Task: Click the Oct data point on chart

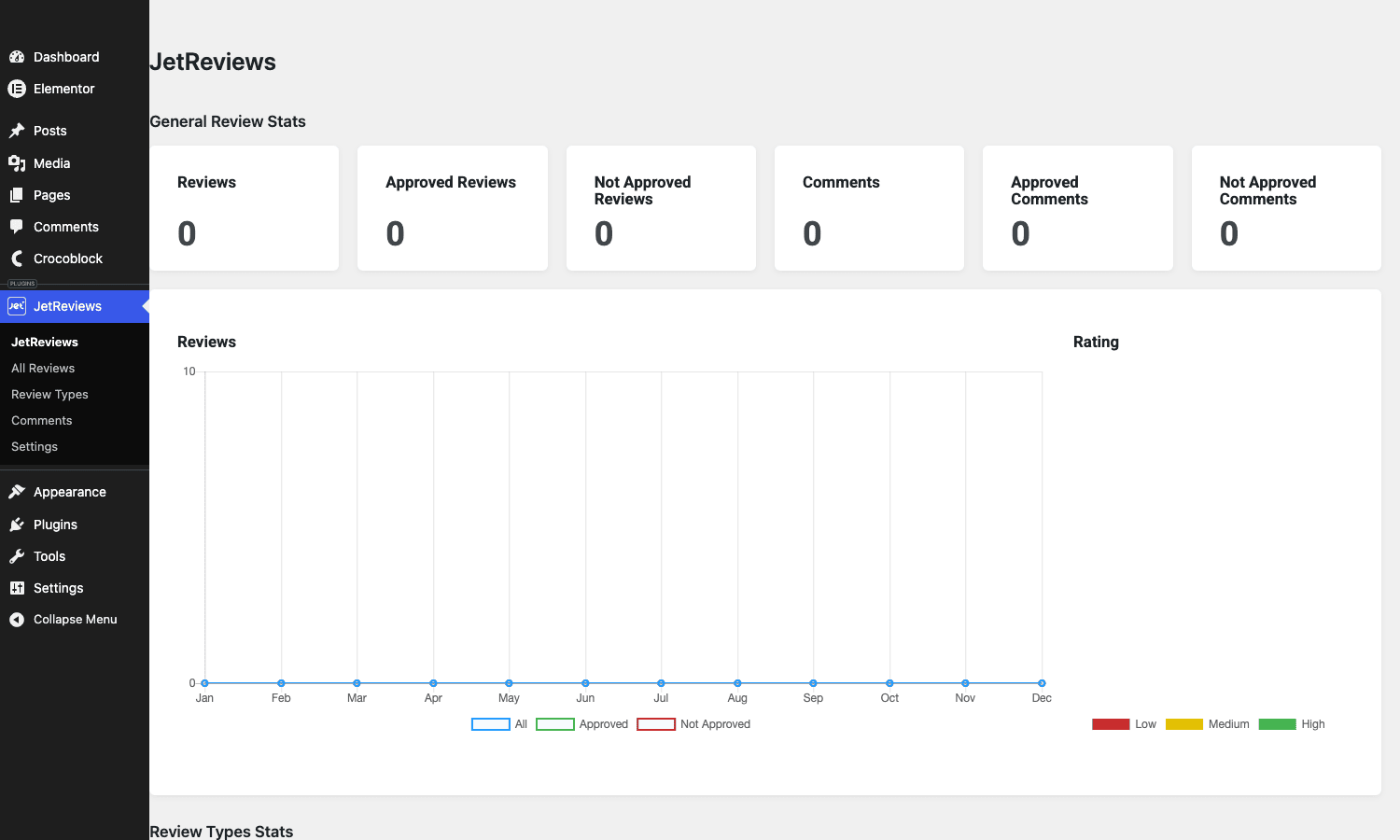Action: (889, 683)
